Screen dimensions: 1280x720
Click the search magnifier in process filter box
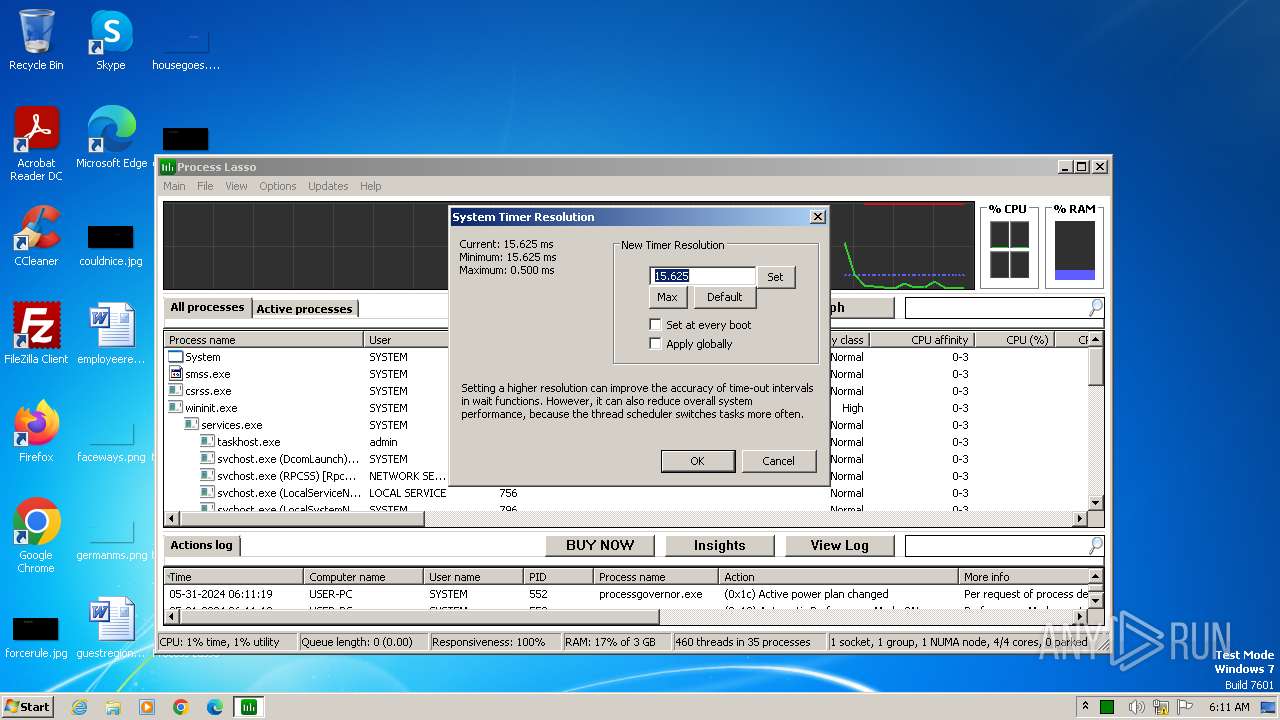click(x=1095, y=308)
